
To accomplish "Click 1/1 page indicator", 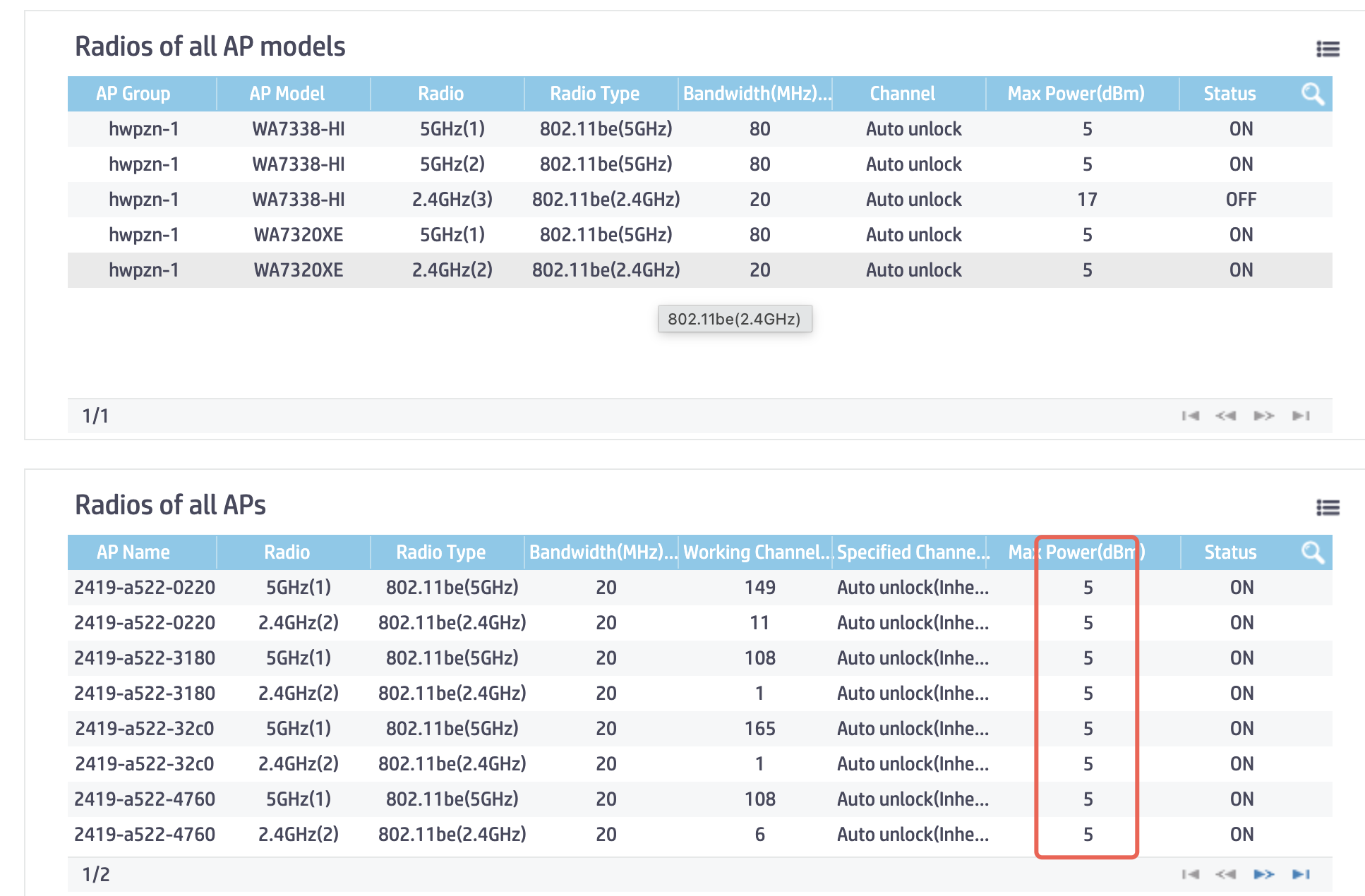I will click(95, 416).
